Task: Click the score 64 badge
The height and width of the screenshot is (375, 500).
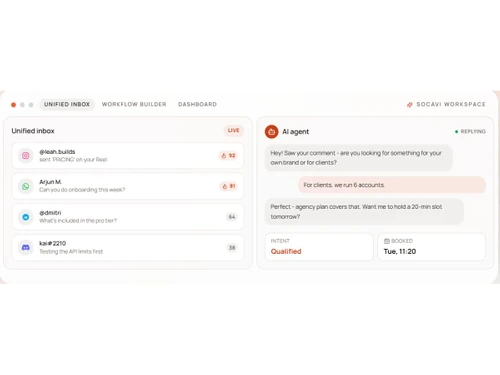Action: (x=232, y=217)
